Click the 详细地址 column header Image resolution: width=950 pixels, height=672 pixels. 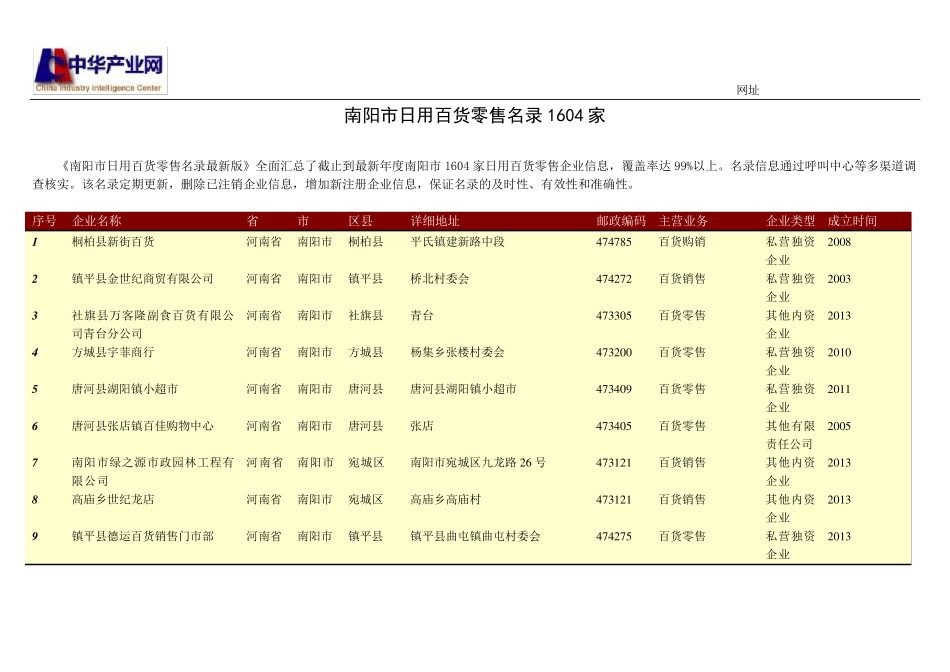pyautogui.click(x=435, y=221)
